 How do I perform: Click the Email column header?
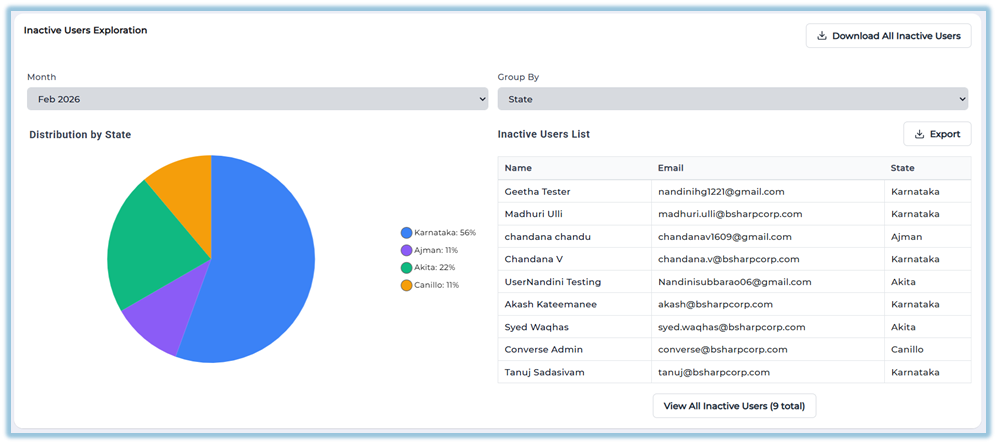[x=670, y=168]
